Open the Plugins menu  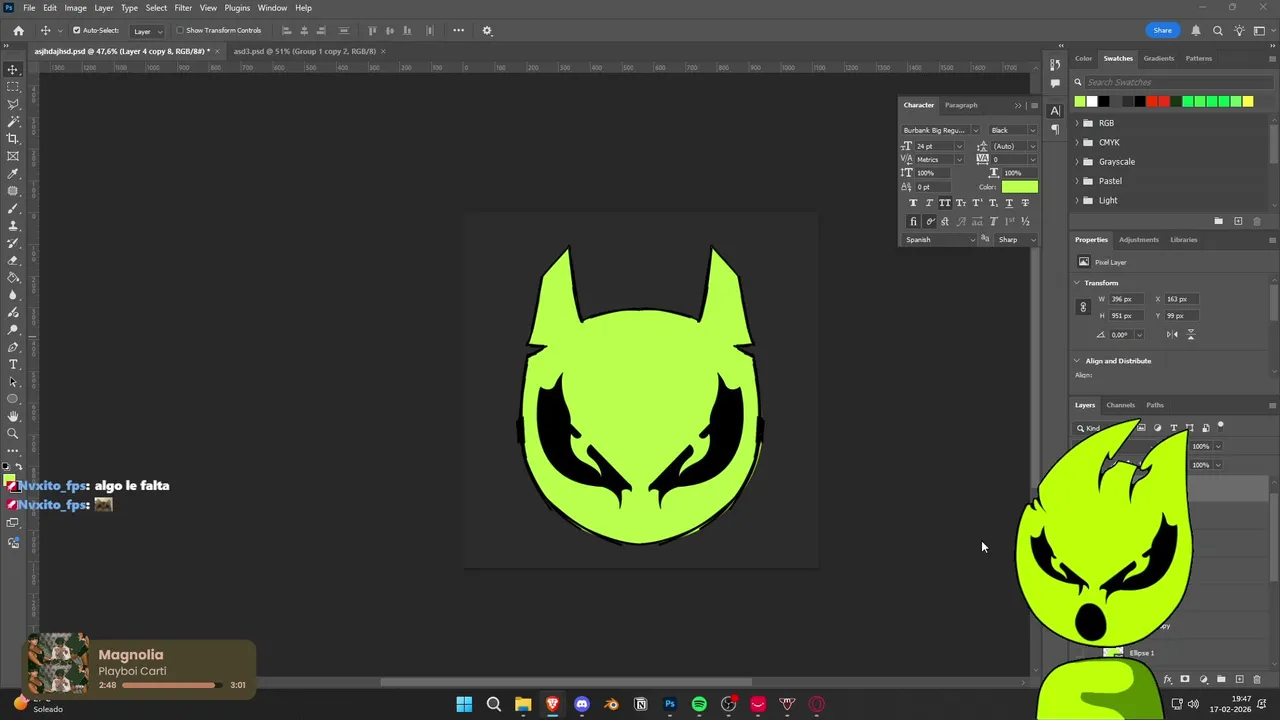[x=237, y=8]
